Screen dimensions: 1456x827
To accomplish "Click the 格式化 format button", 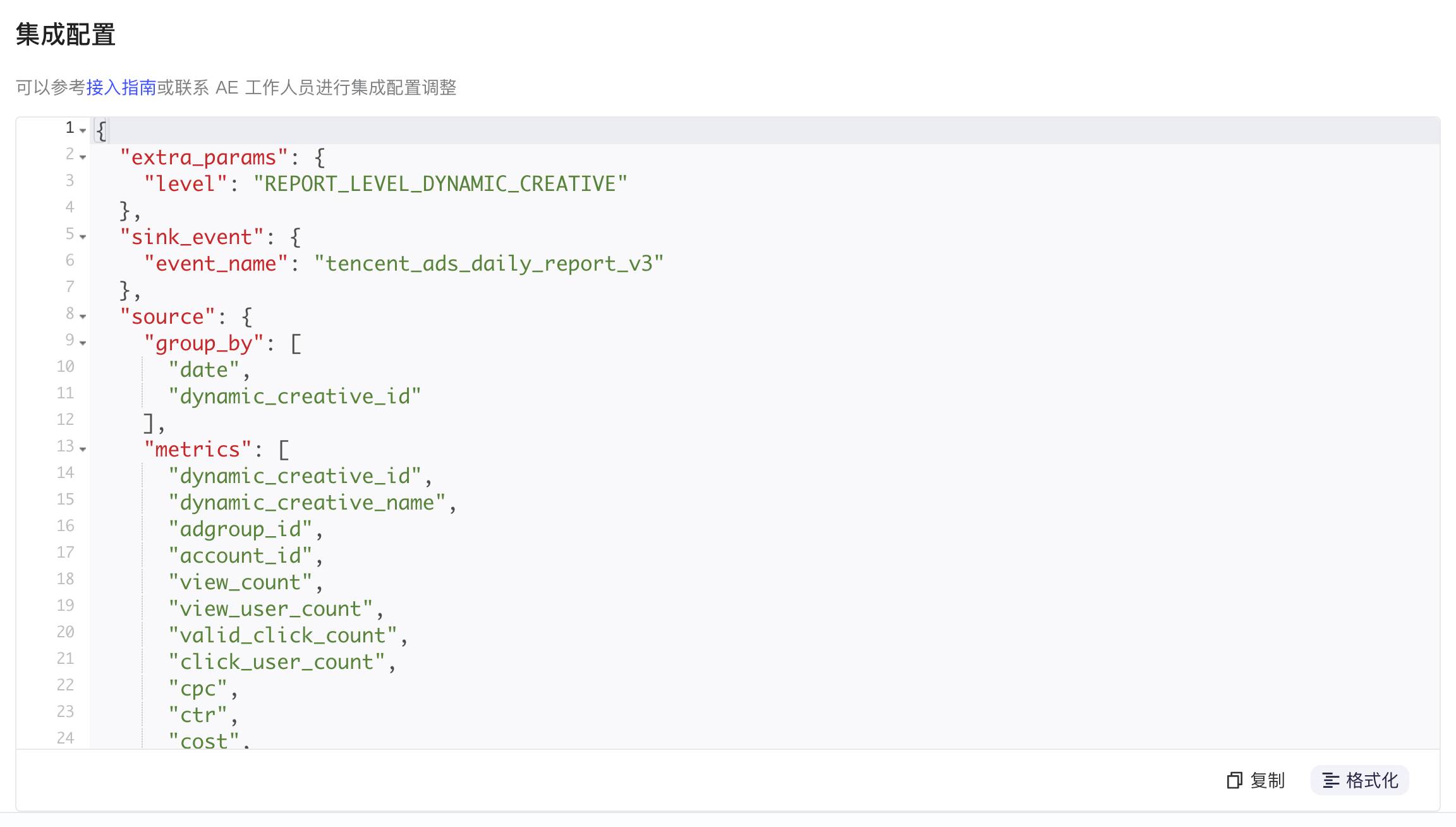I will click(1360, 780).
